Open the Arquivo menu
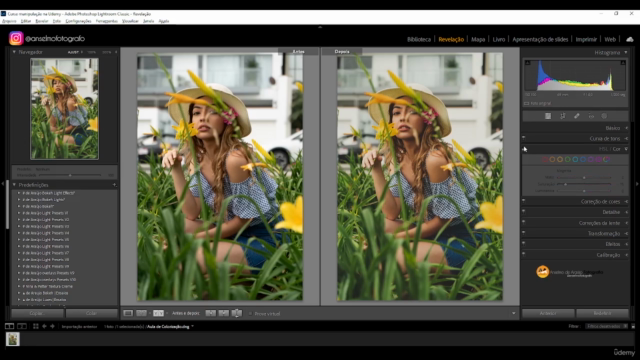This screenshot has width=640, height=360. tap(9, 21)
